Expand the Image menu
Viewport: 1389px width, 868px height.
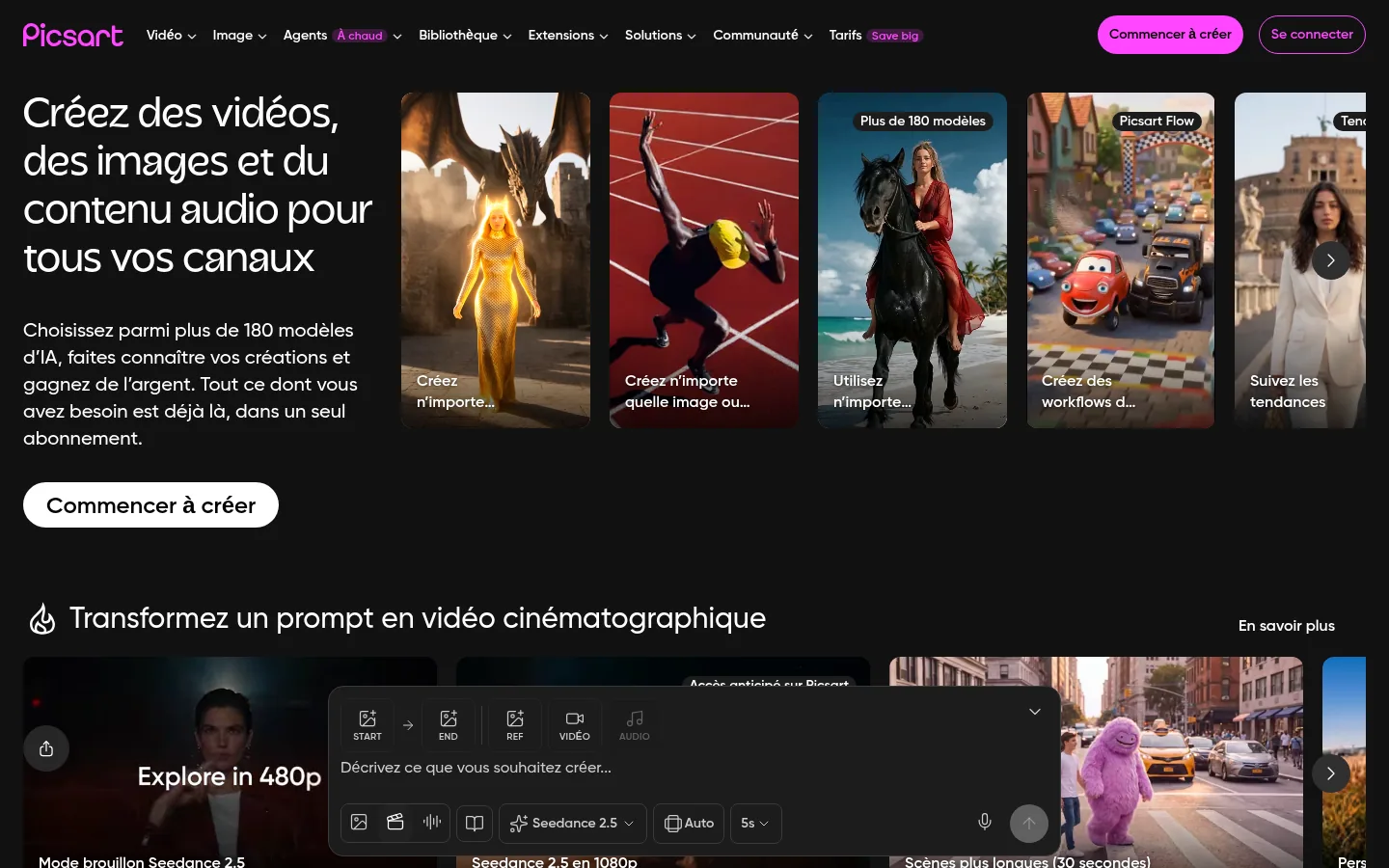tap(239, 36)
